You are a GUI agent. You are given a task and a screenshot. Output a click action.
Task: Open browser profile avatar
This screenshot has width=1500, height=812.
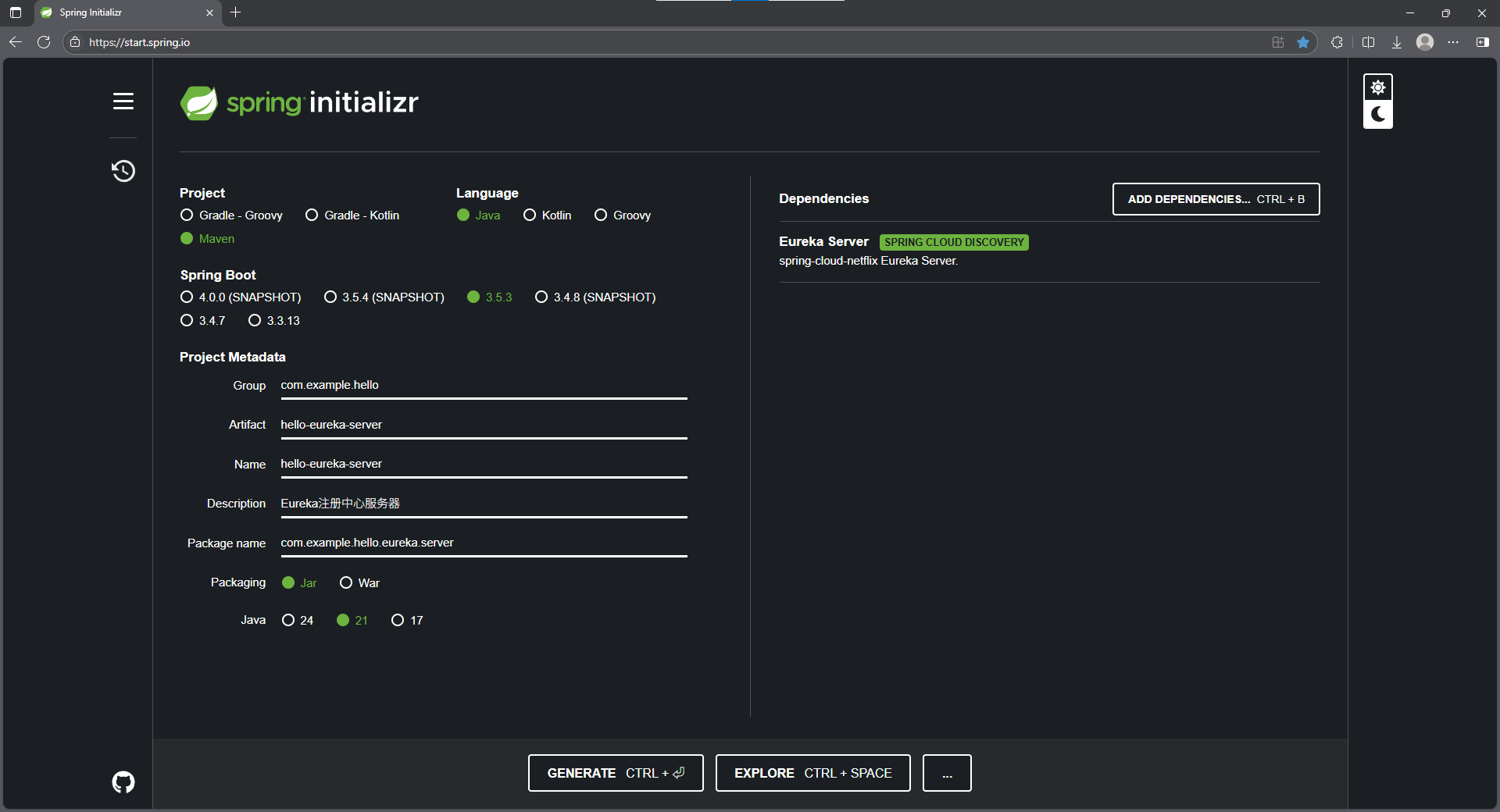coord(1425,42)
